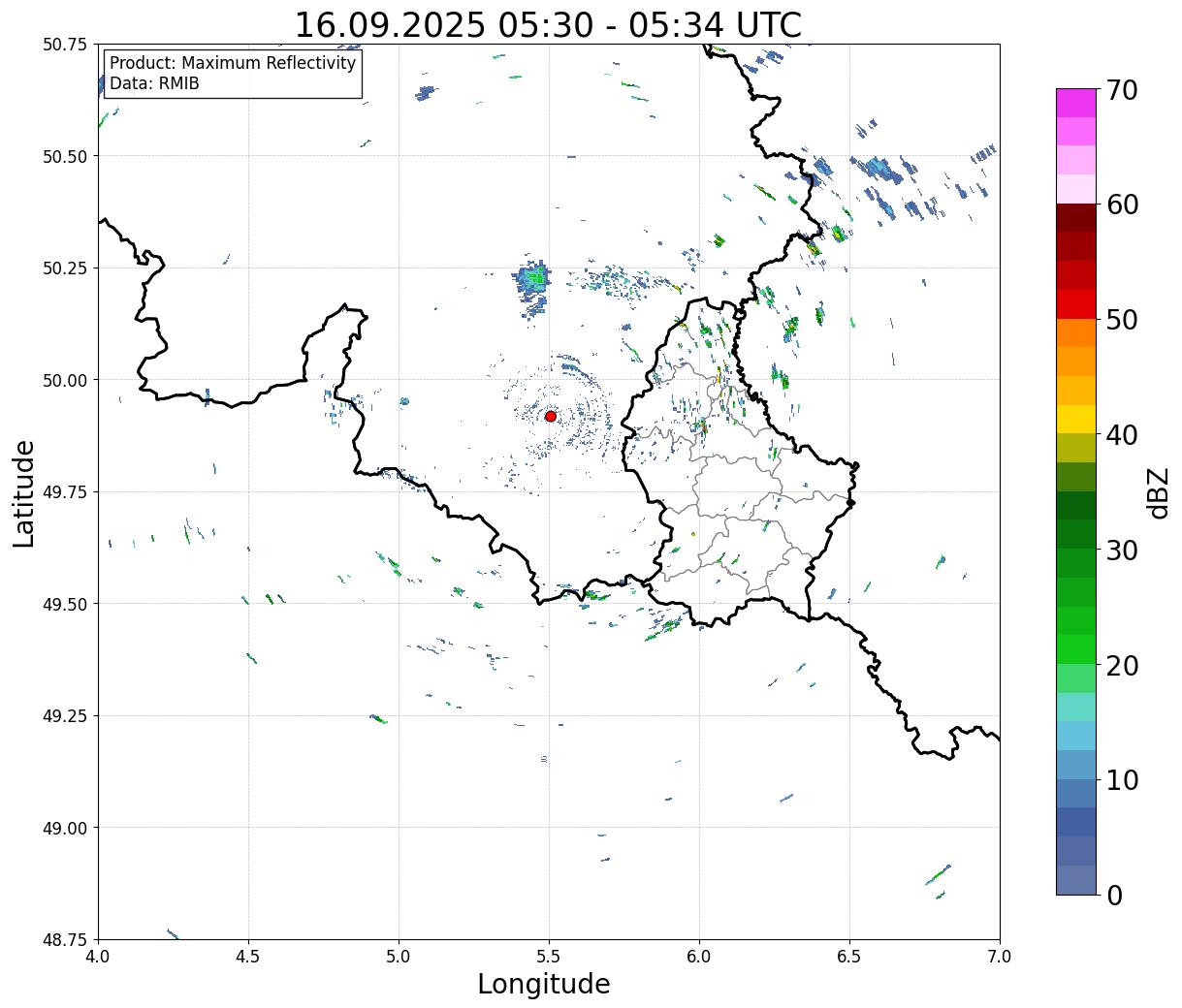Click the colorbar tick label 60
Screen dimensions: 1182x1008
1122,205
